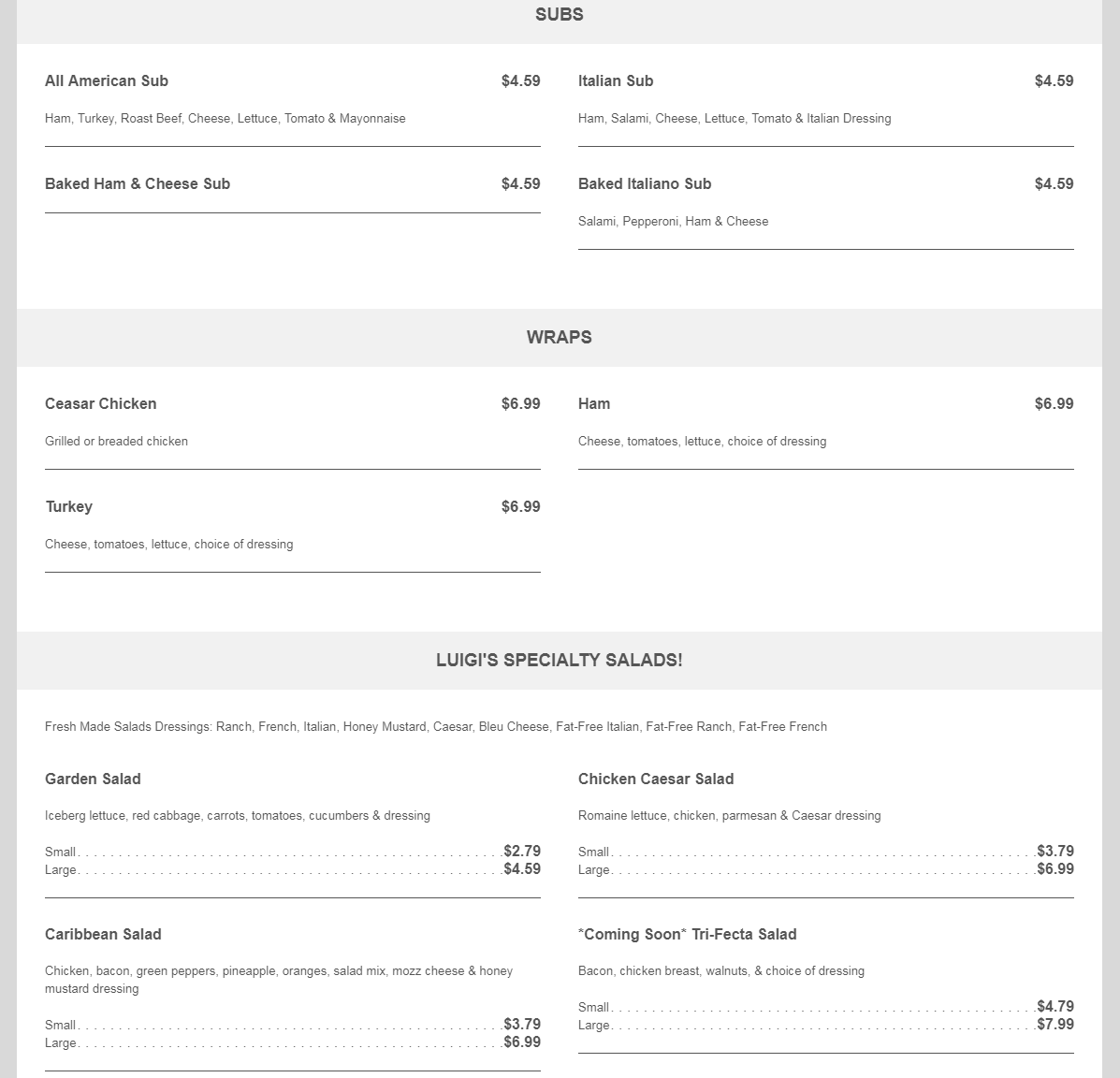Select the Chicken Caesar Salad Large $6.99 price

pos(1055,868)
